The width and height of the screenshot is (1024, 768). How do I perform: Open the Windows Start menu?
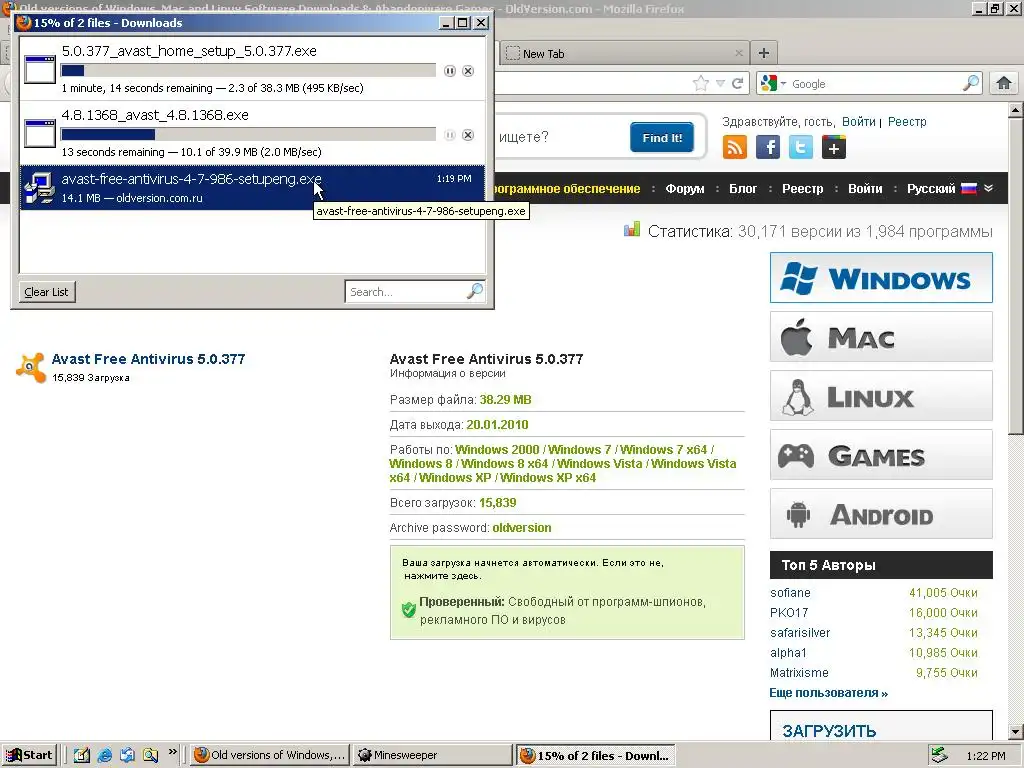click(30, 755)
